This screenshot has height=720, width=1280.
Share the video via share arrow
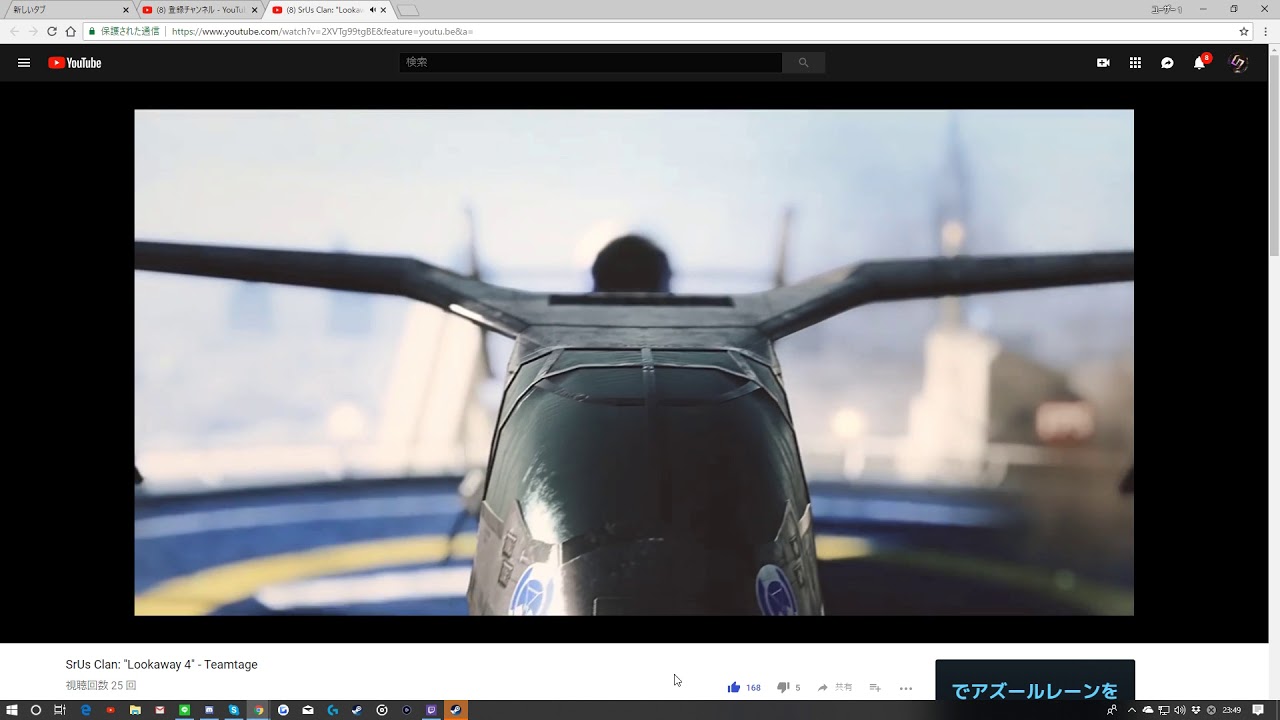tap(822, 687)
